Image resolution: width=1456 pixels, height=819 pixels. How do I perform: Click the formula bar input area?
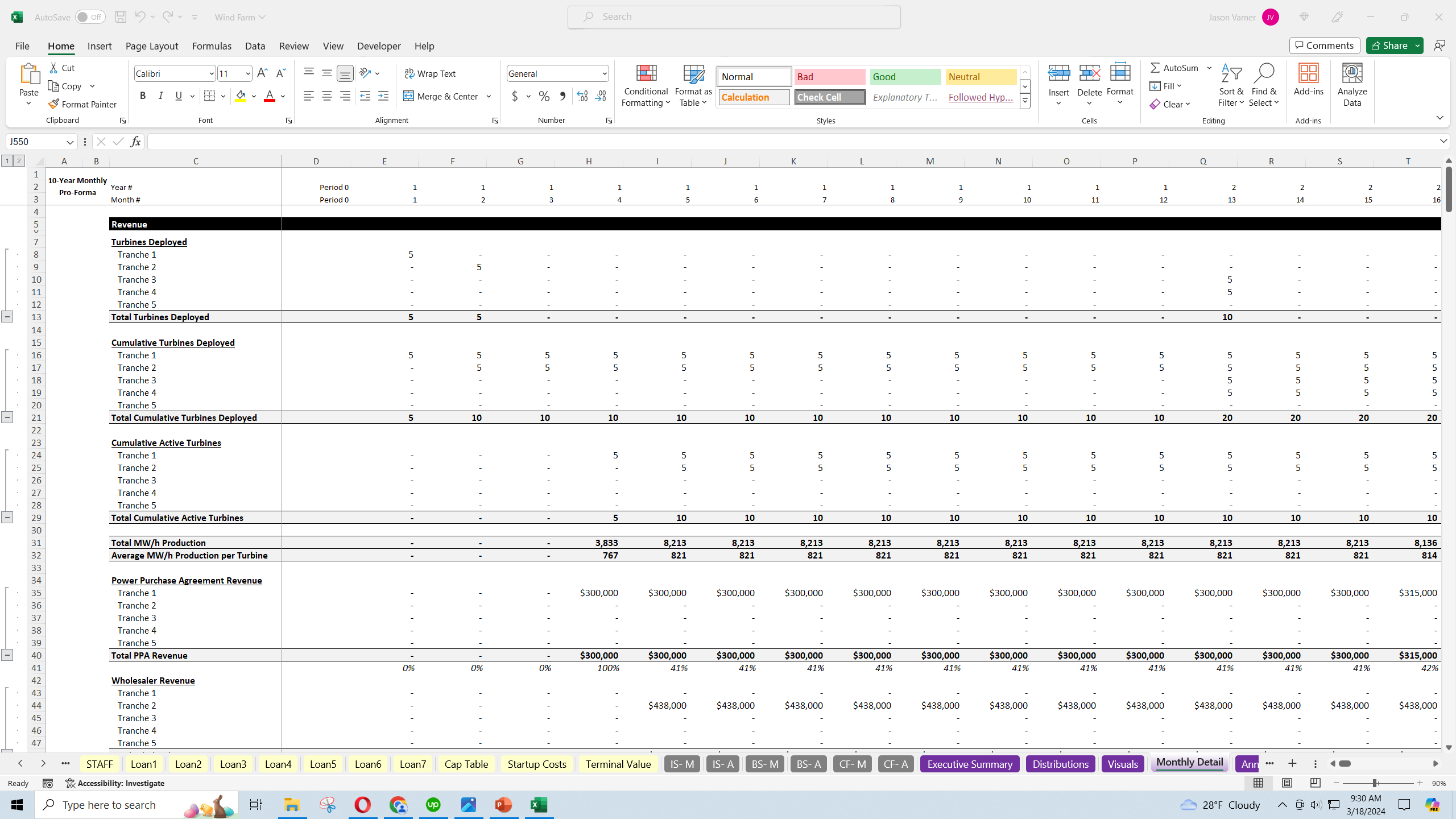point(792,142)
